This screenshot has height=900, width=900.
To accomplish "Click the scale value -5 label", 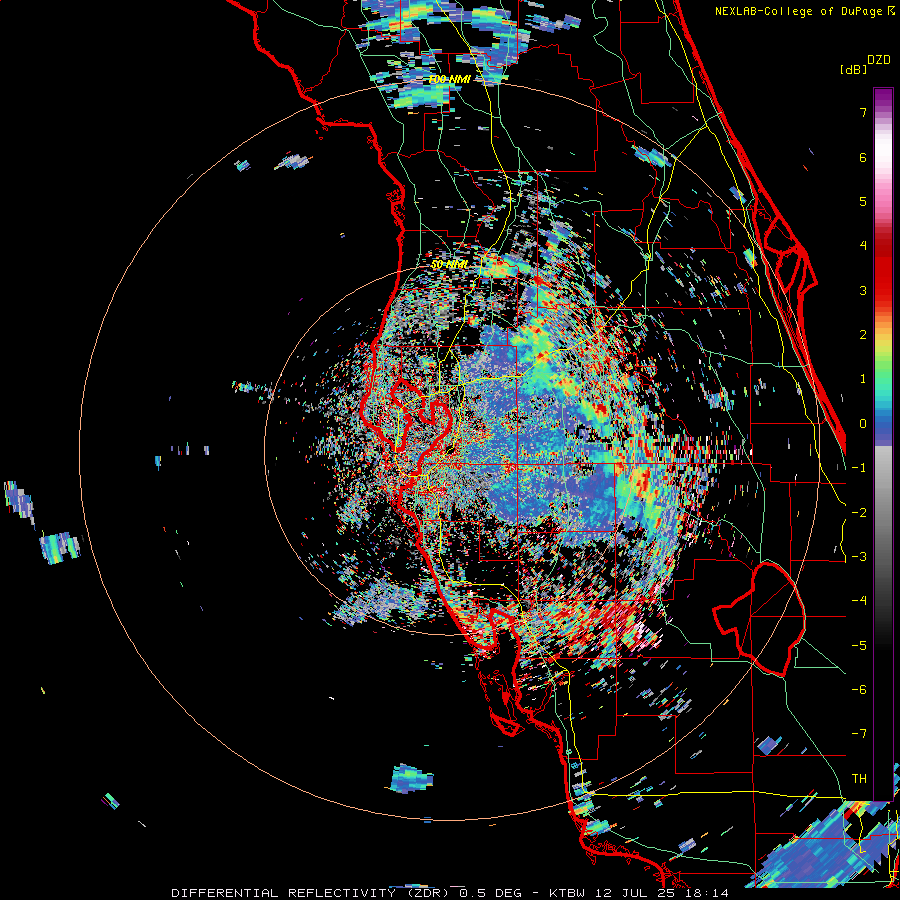I will coord(859,646).
